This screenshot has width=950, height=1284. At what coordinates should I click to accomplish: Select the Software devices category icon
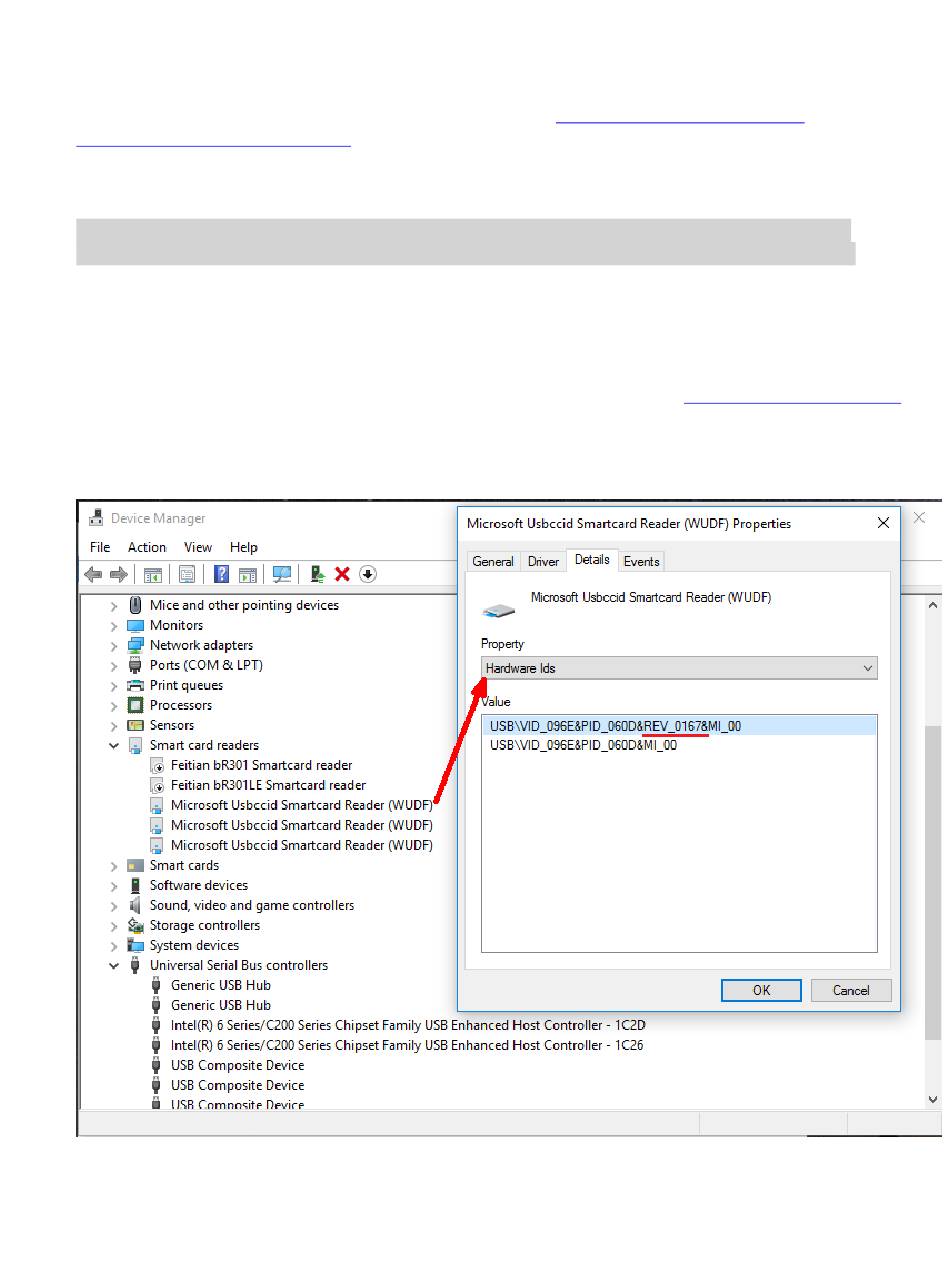[x=136, y=885]
